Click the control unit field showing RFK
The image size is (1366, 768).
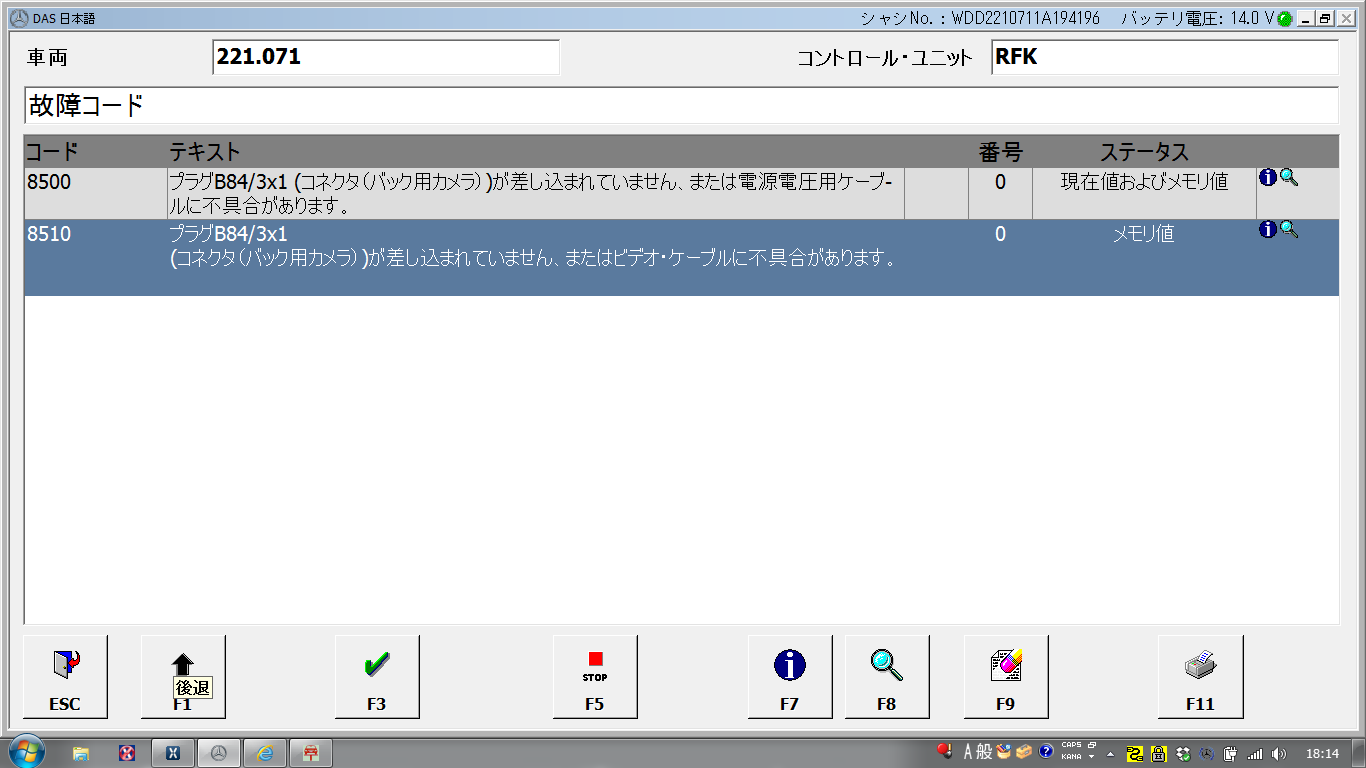pos(1165,57)
